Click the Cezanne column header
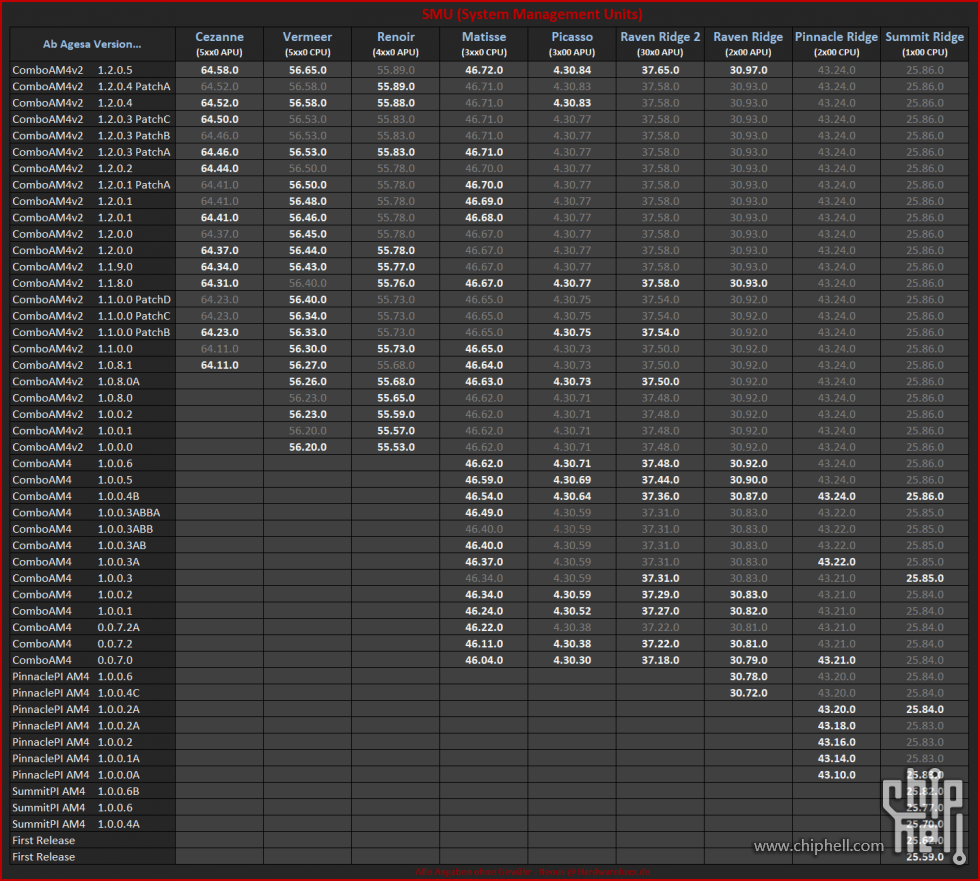The width and height of the screenshot is (980, 881). pyautogui.click(x=219, y=44)
